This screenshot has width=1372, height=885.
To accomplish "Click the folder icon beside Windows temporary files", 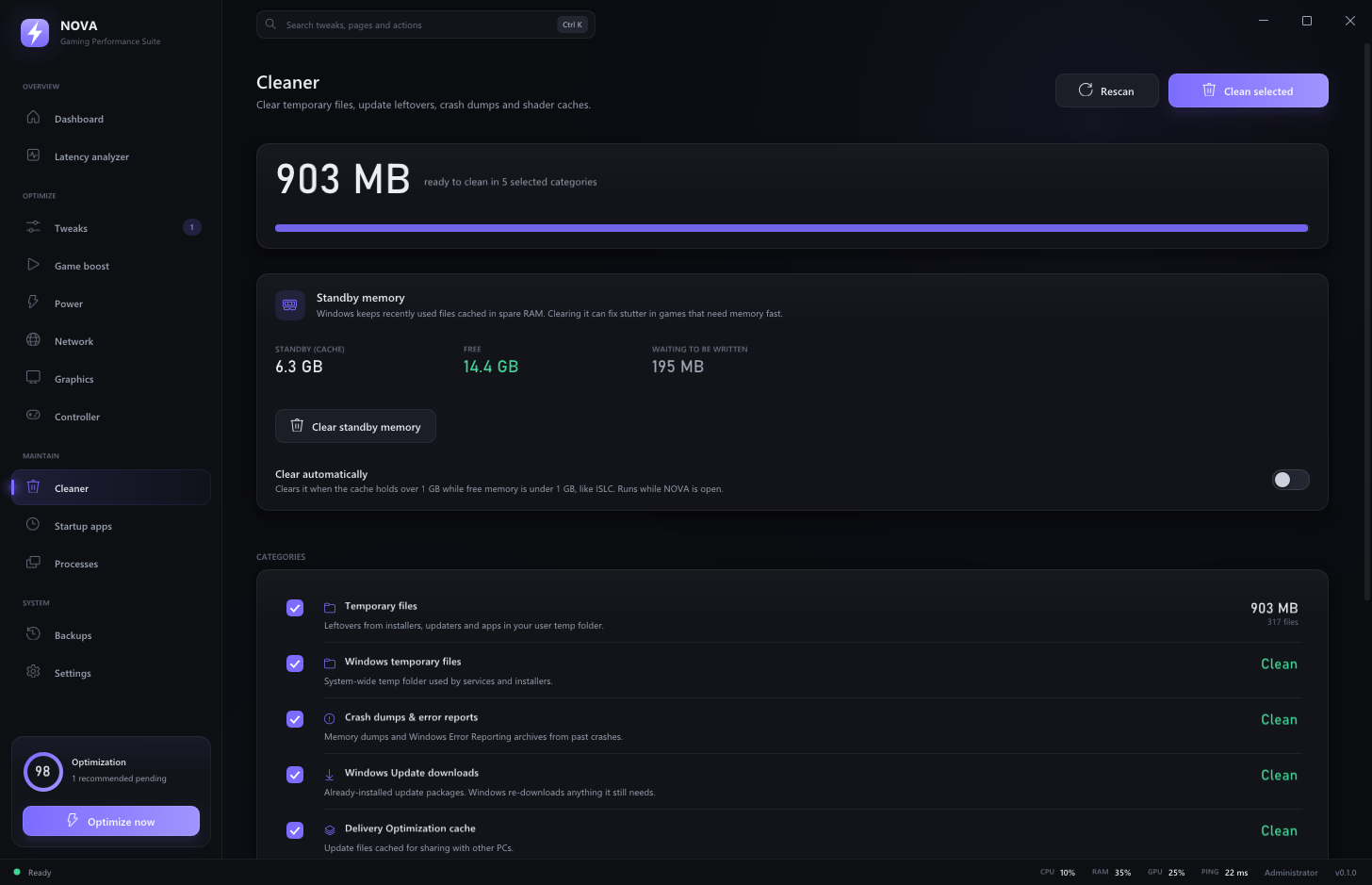I will [330, 664].
